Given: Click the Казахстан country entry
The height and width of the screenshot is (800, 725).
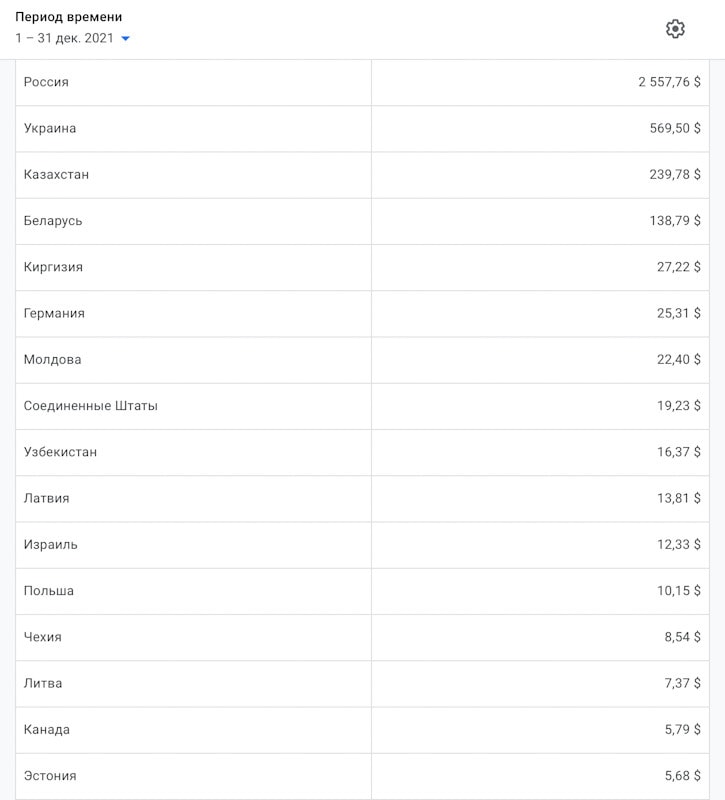Looking at the screenshot, I should [362, 175].
